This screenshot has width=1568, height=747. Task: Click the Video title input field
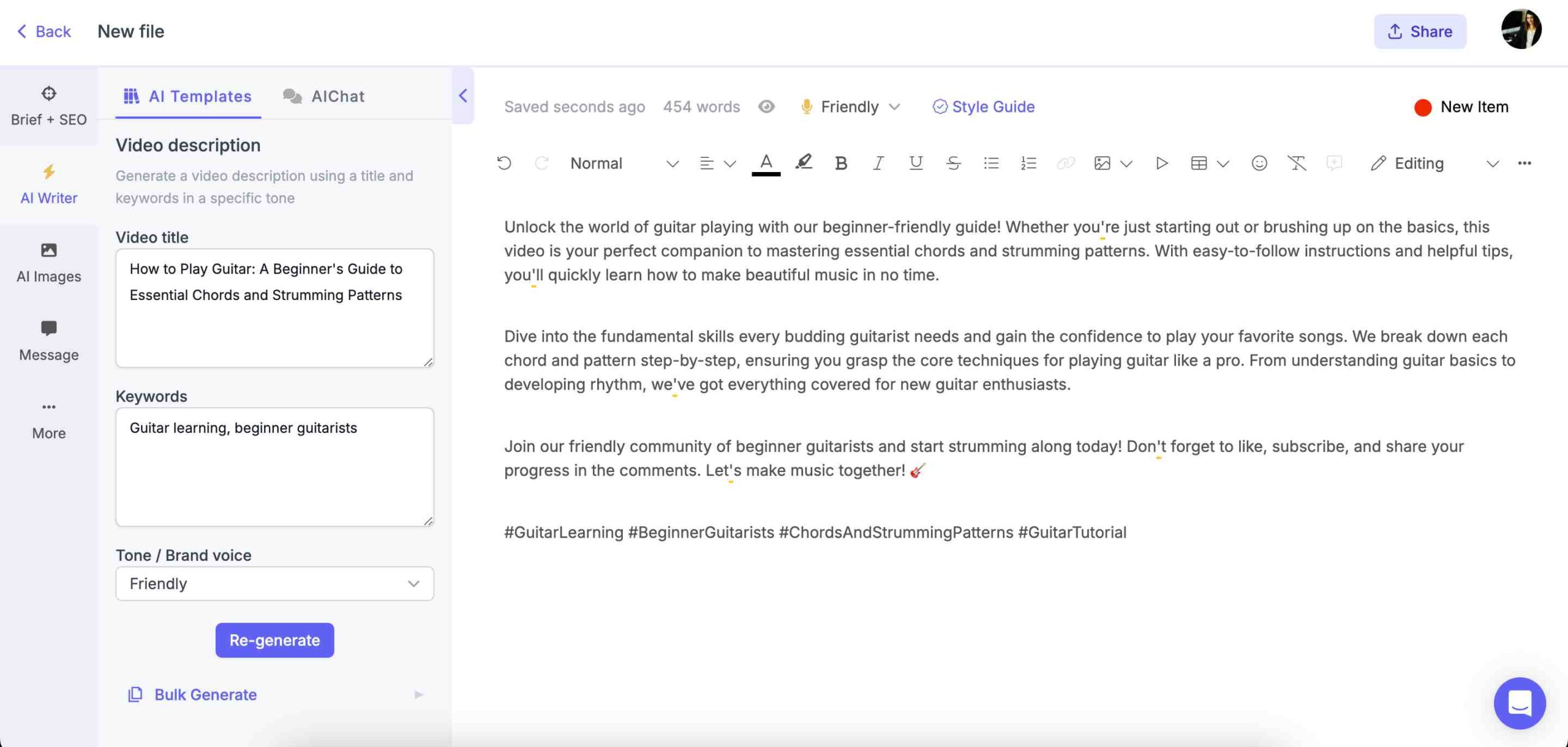pyautogui.click(x=275, y=308)
